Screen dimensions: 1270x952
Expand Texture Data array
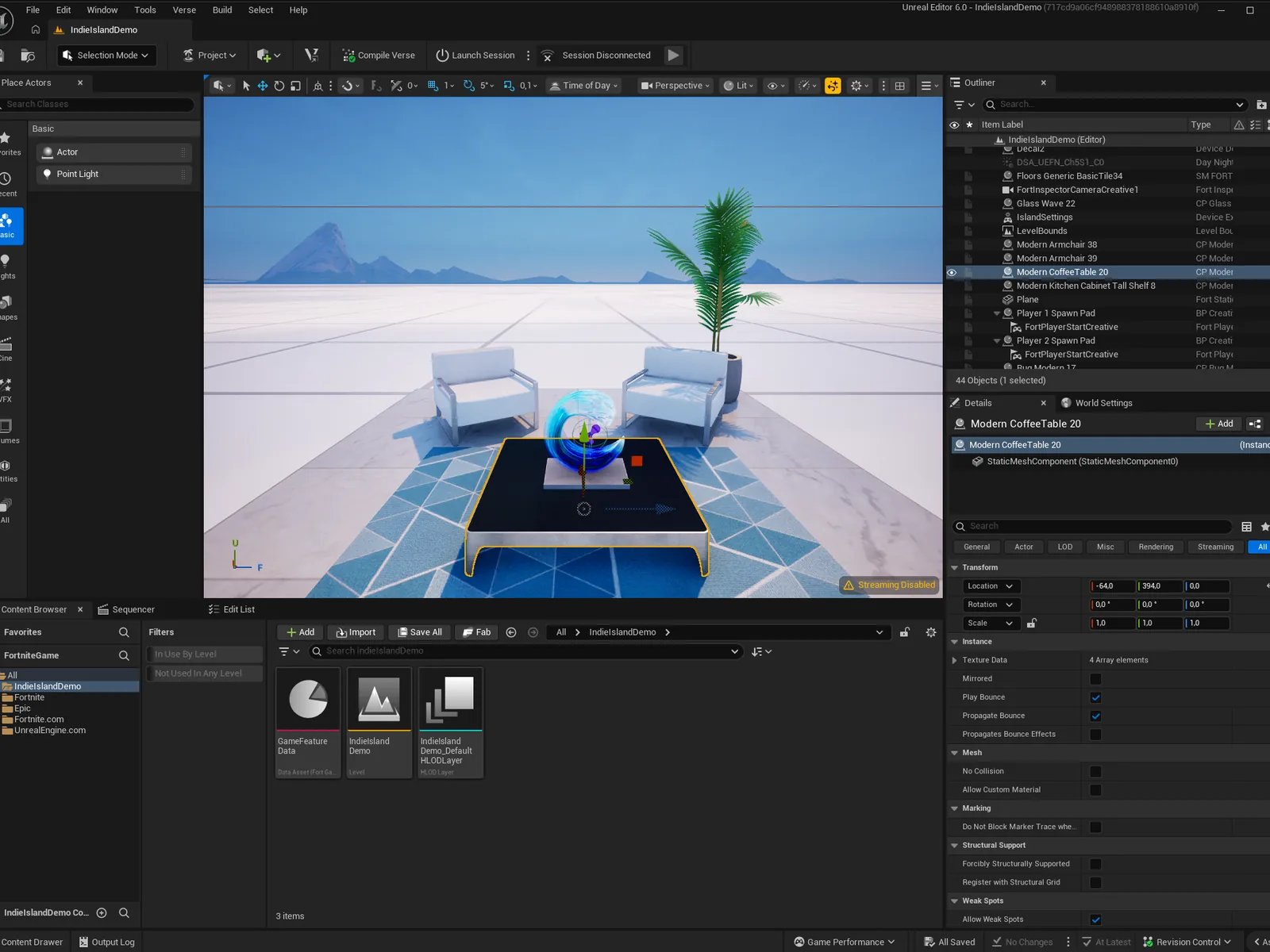955,660
